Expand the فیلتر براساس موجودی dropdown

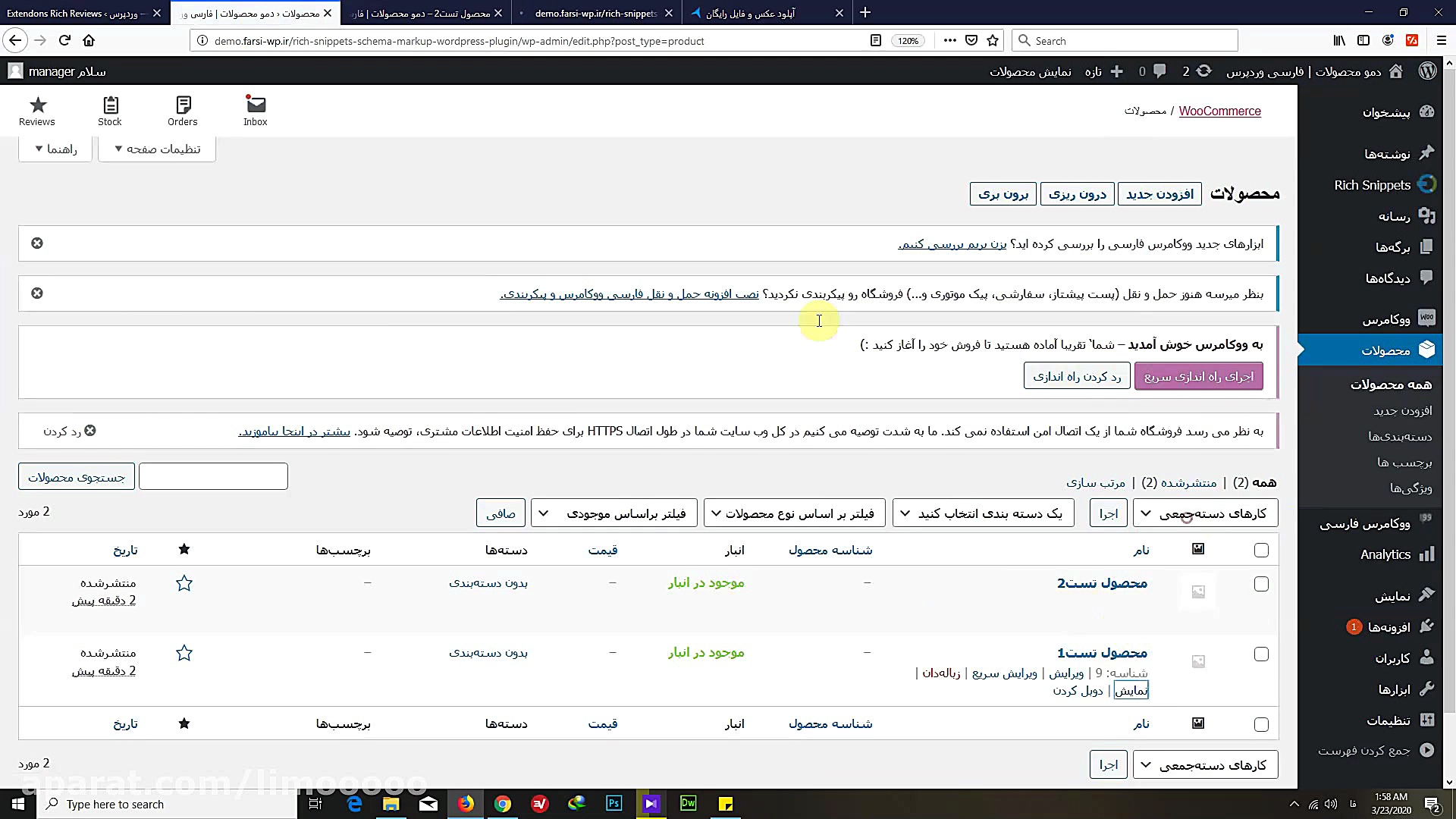[614, 513]
